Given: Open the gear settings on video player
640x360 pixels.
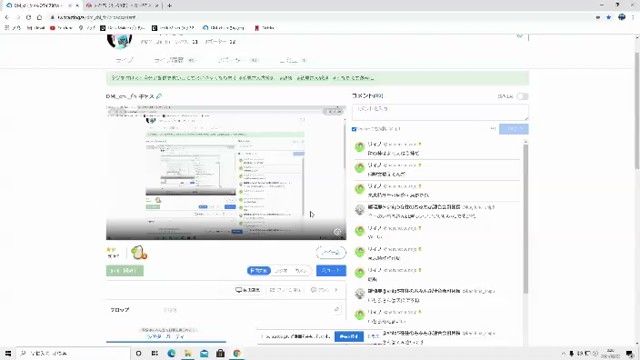Looking at the screenshot, I should [x=337, y=232].
